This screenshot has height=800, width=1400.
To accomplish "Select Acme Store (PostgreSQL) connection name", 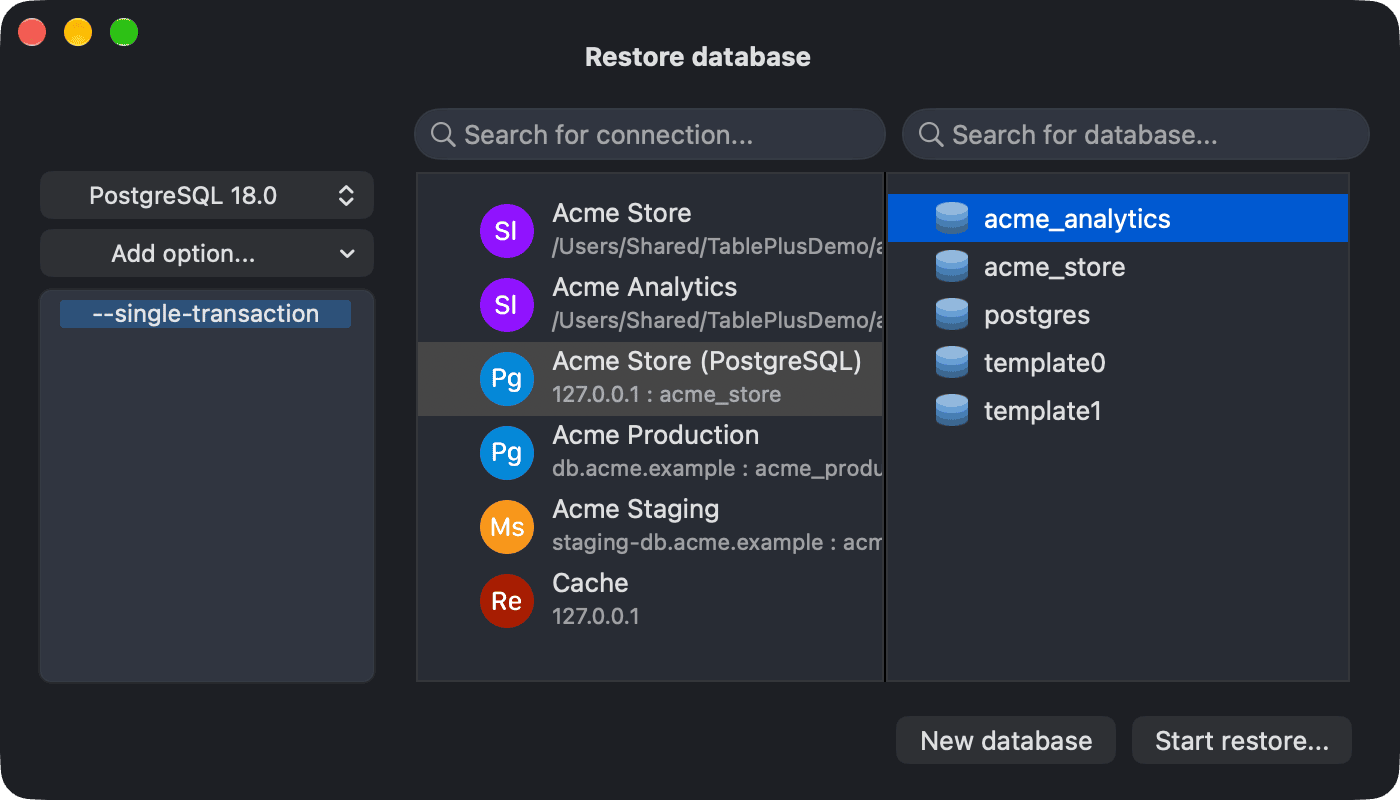I will point(707,361).
